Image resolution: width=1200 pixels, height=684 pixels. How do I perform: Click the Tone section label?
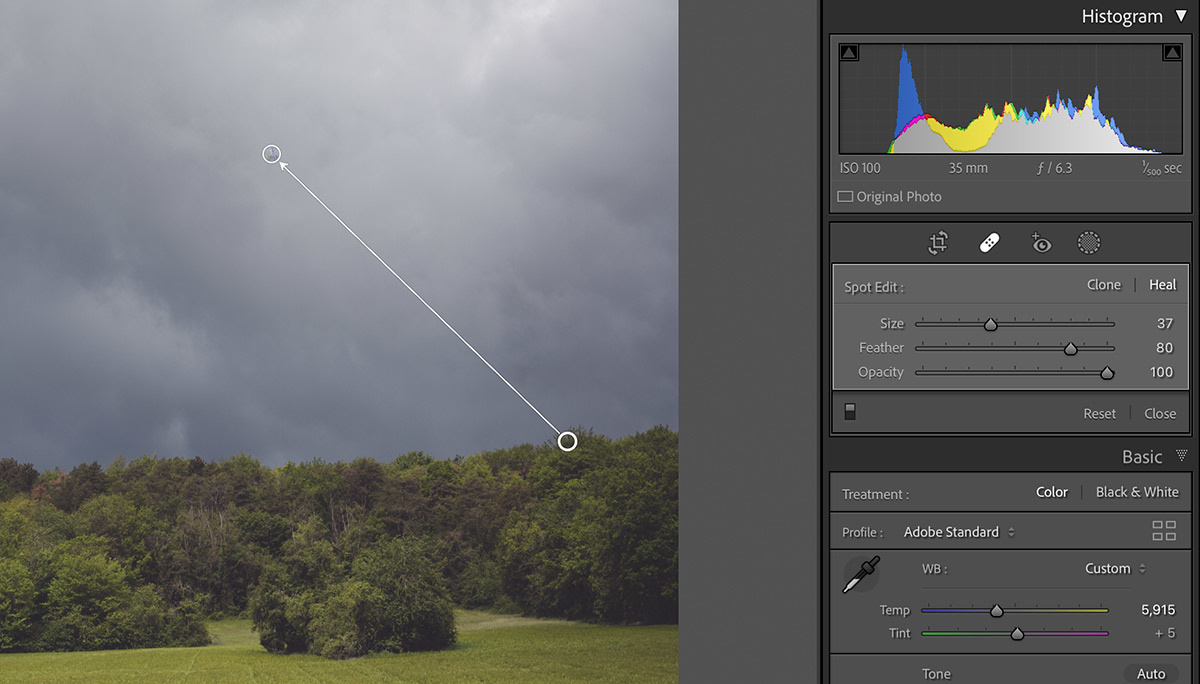[936, 674]
